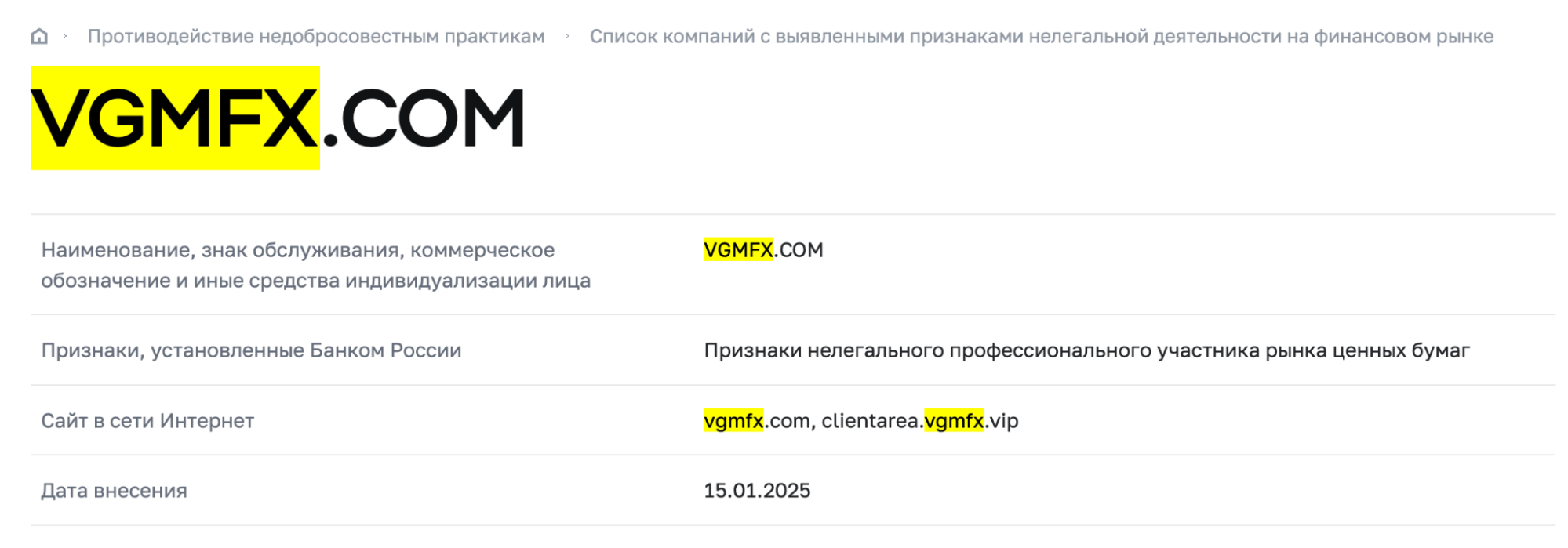Viewport: 1568px width, 548px height.
Task: Click the word 'clientarea' in the site row
Action: point(869,421)
